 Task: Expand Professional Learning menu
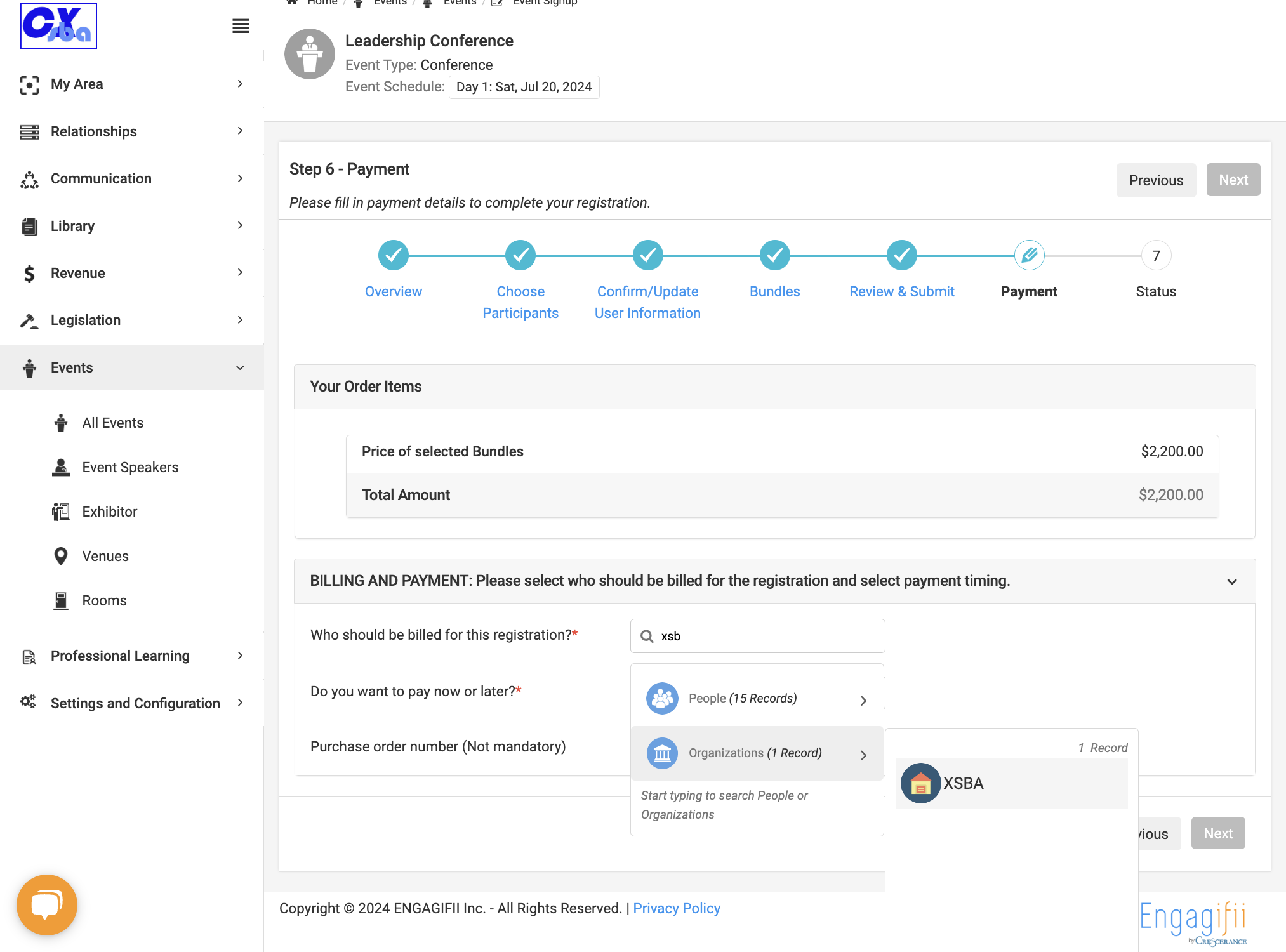click(x=132, y=656)
